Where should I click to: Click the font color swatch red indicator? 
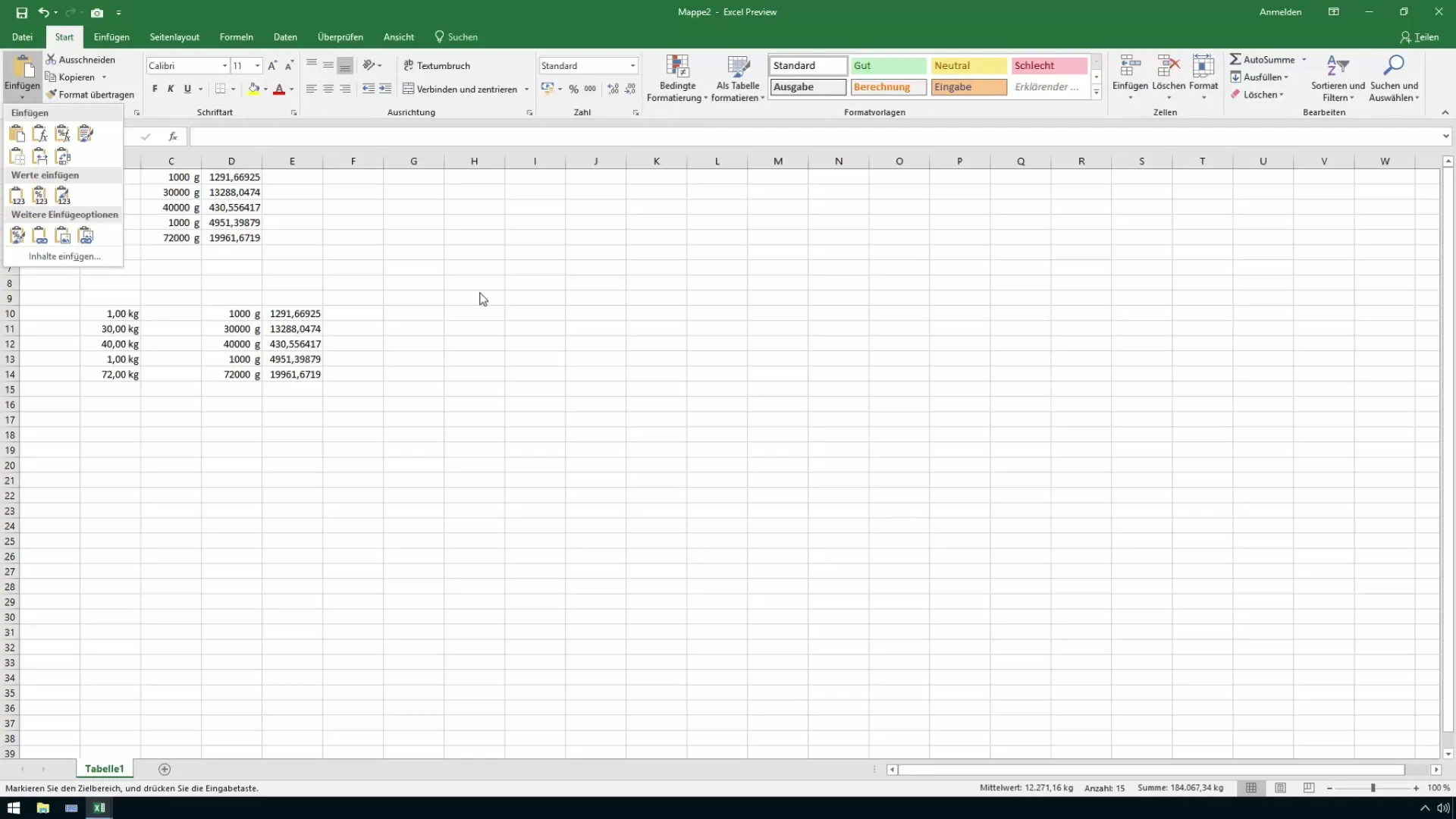point(279,95)
